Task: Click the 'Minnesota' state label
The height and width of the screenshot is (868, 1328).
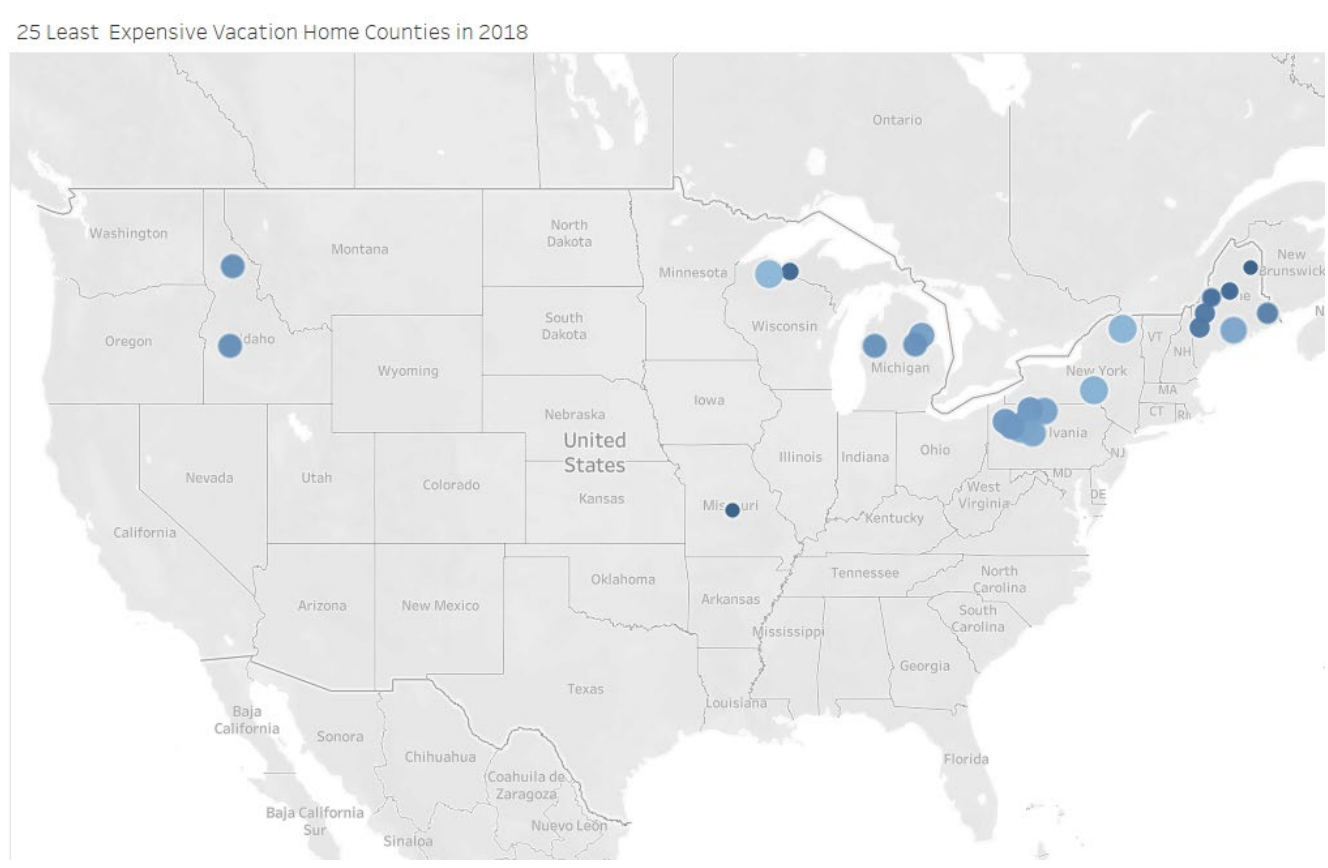Action: tap(693, 272)
